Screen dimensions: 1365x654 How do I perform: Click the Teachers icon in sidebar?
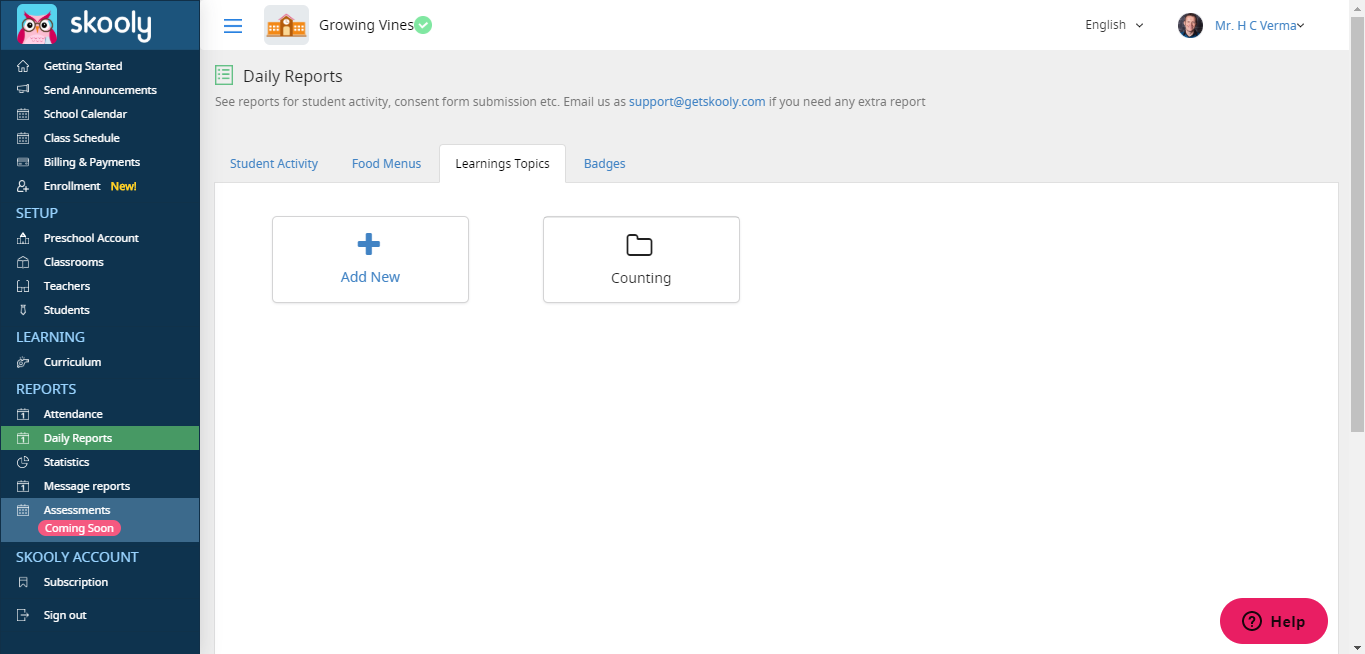[23, 286]
